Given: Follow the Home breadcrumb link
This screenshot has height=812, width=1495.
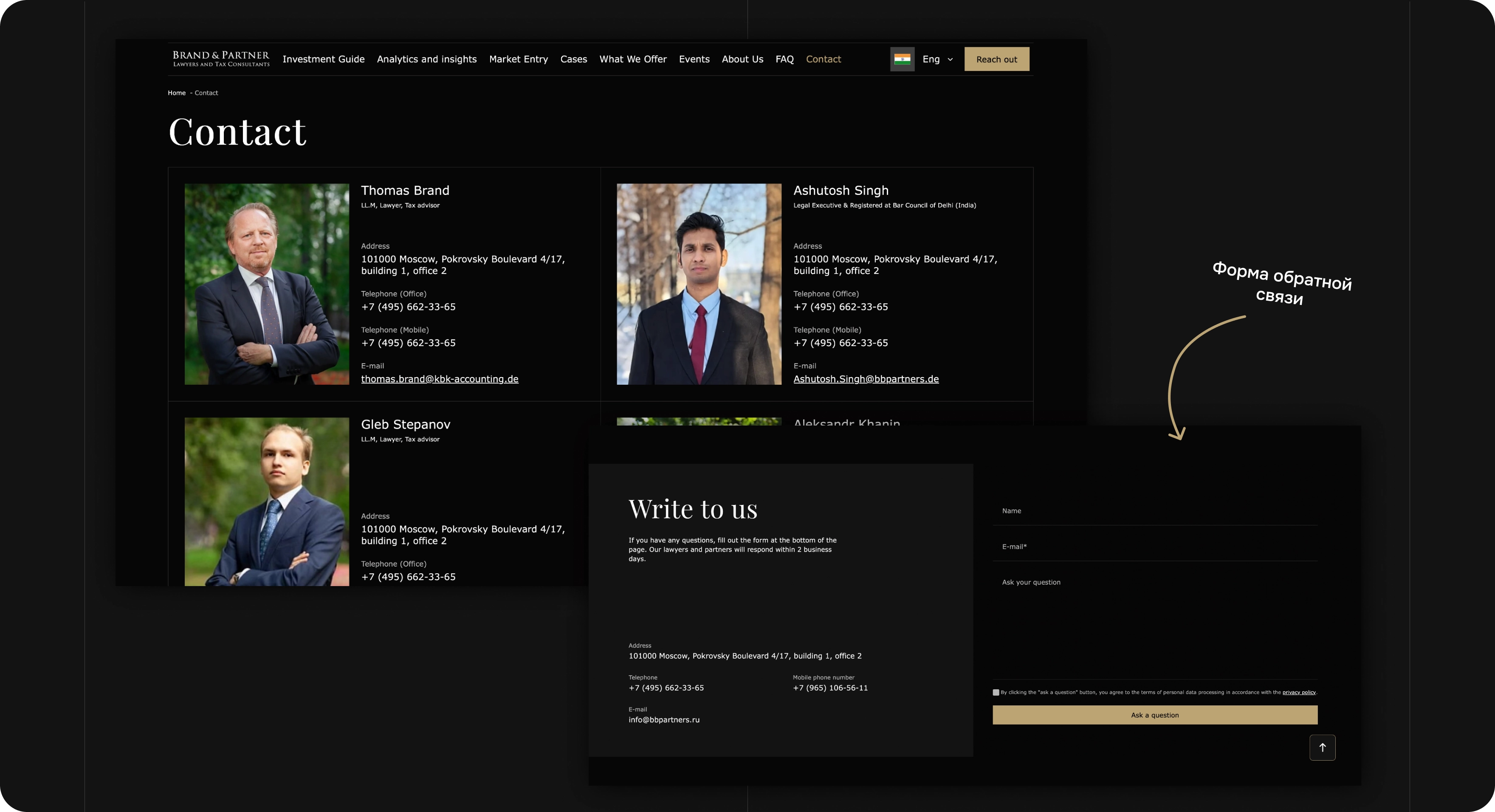Looking at the screenshot, I should click(176, 93).
